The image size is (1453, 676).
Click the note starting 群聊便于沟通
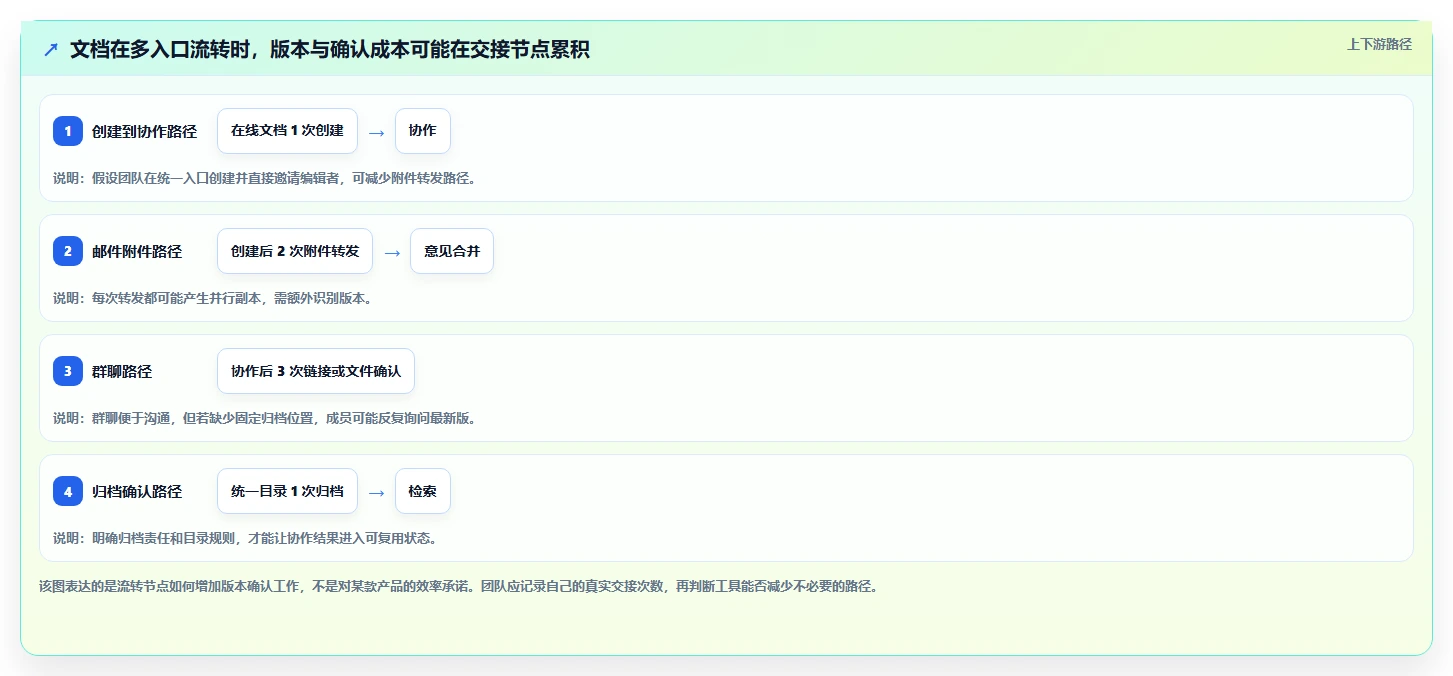point(265,418)
